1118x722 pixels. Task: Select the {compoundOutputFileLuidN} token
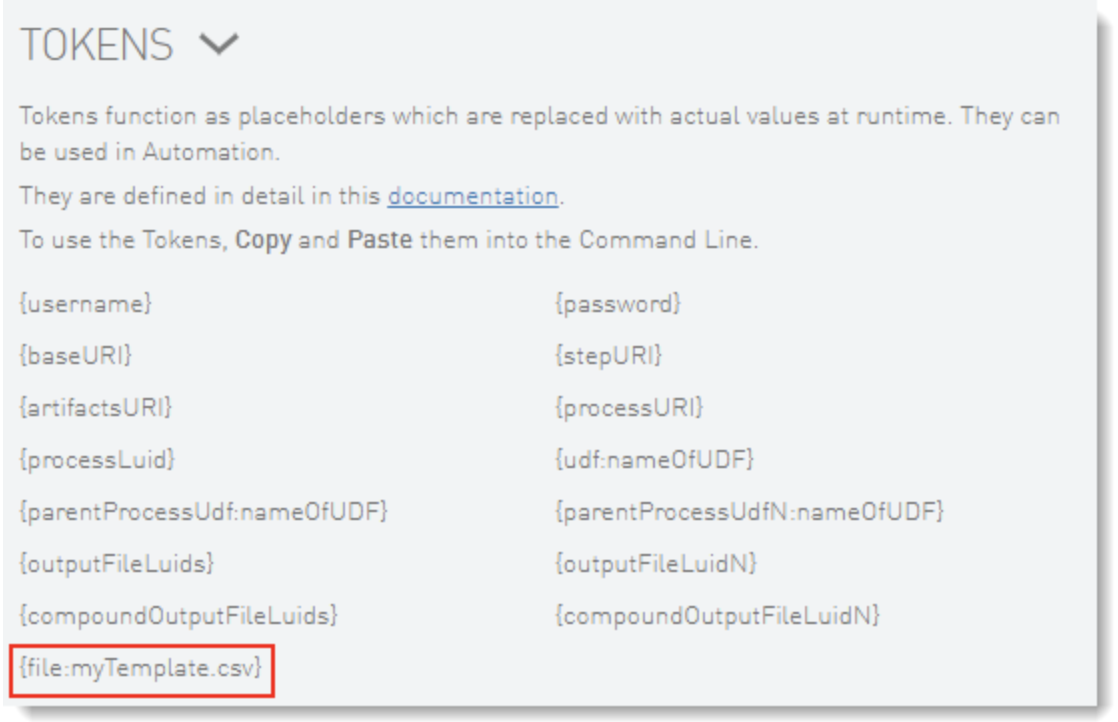tap(717, 616)
